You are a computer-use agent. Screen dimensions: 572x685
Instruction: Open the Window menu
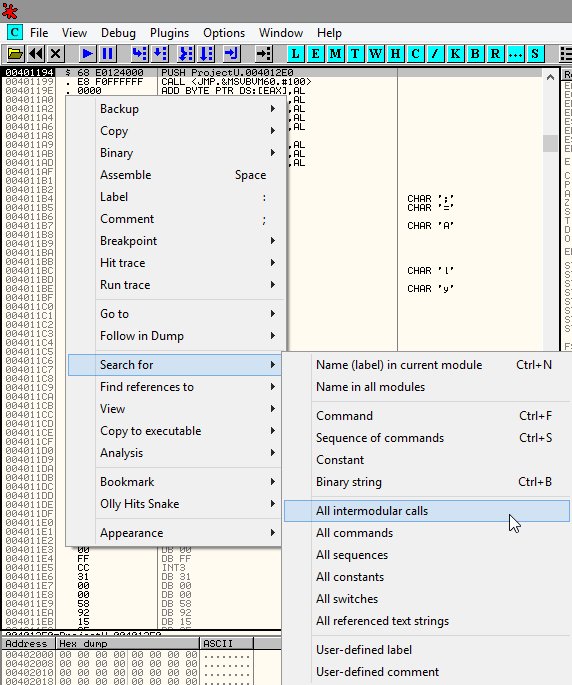281,33
